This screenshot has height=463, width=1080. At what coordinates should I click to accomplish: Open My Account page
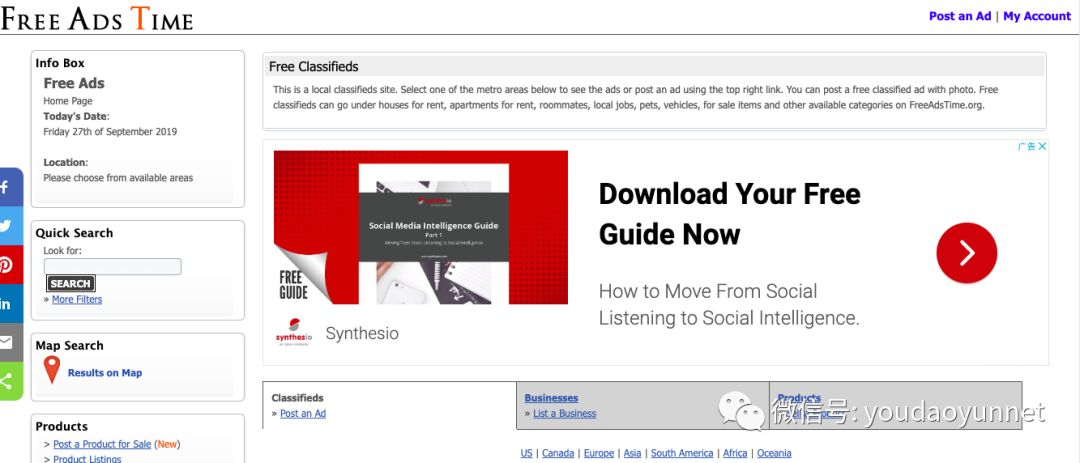[x=1036, y=16]
